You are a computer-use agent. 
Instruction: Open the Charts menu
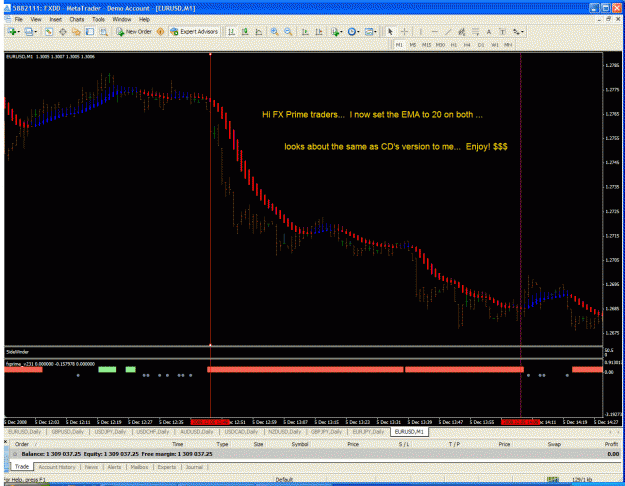77,19
